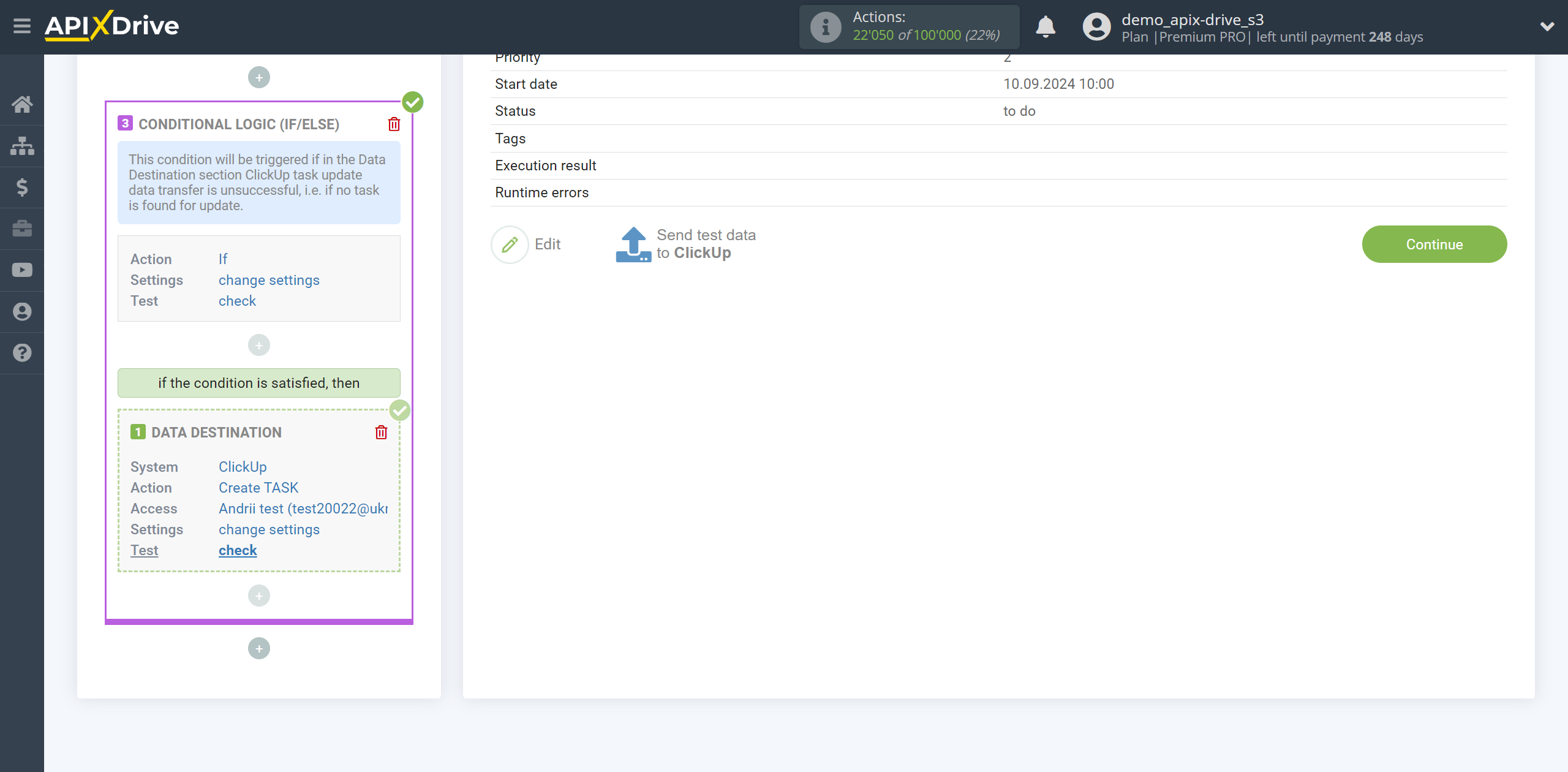Click the condition description info box
1568x772 pixels.
259,183
